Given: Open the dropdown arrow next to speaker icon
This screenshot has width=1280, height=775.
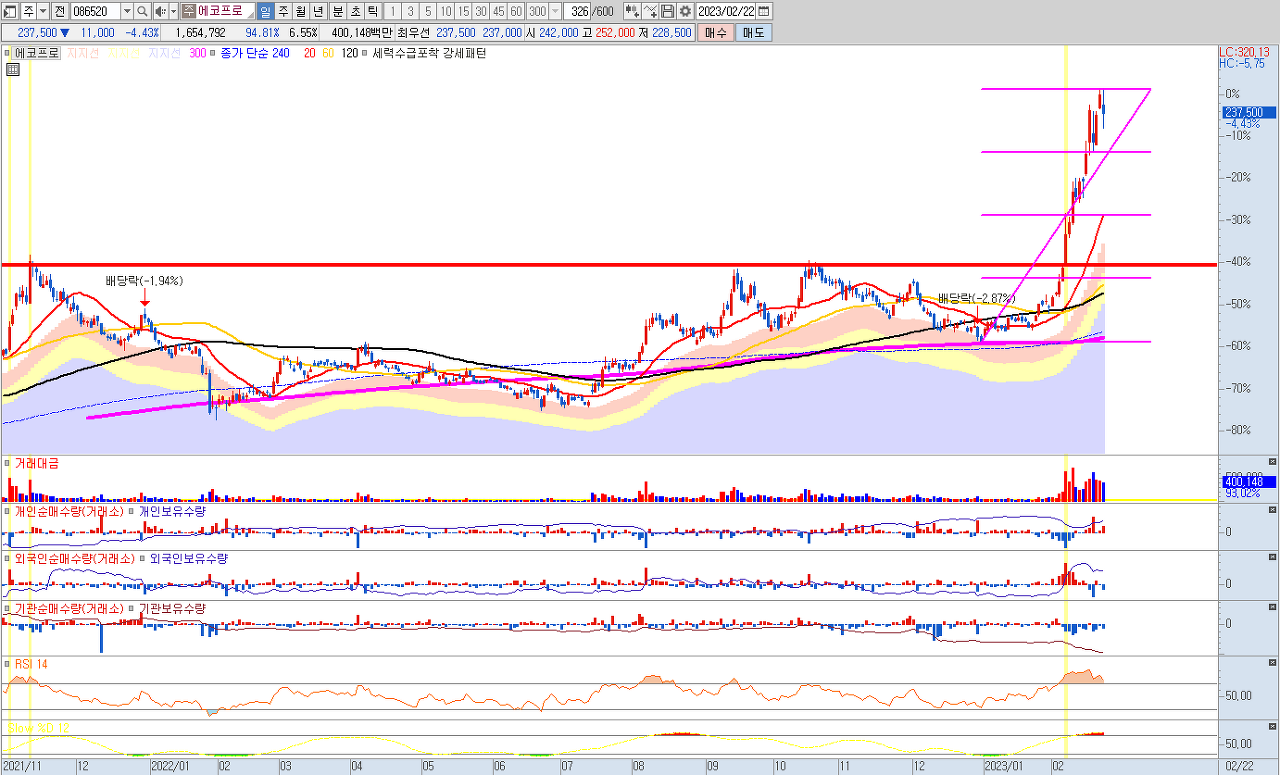Looking at the screenshot, I should click(x=173, y=11).
